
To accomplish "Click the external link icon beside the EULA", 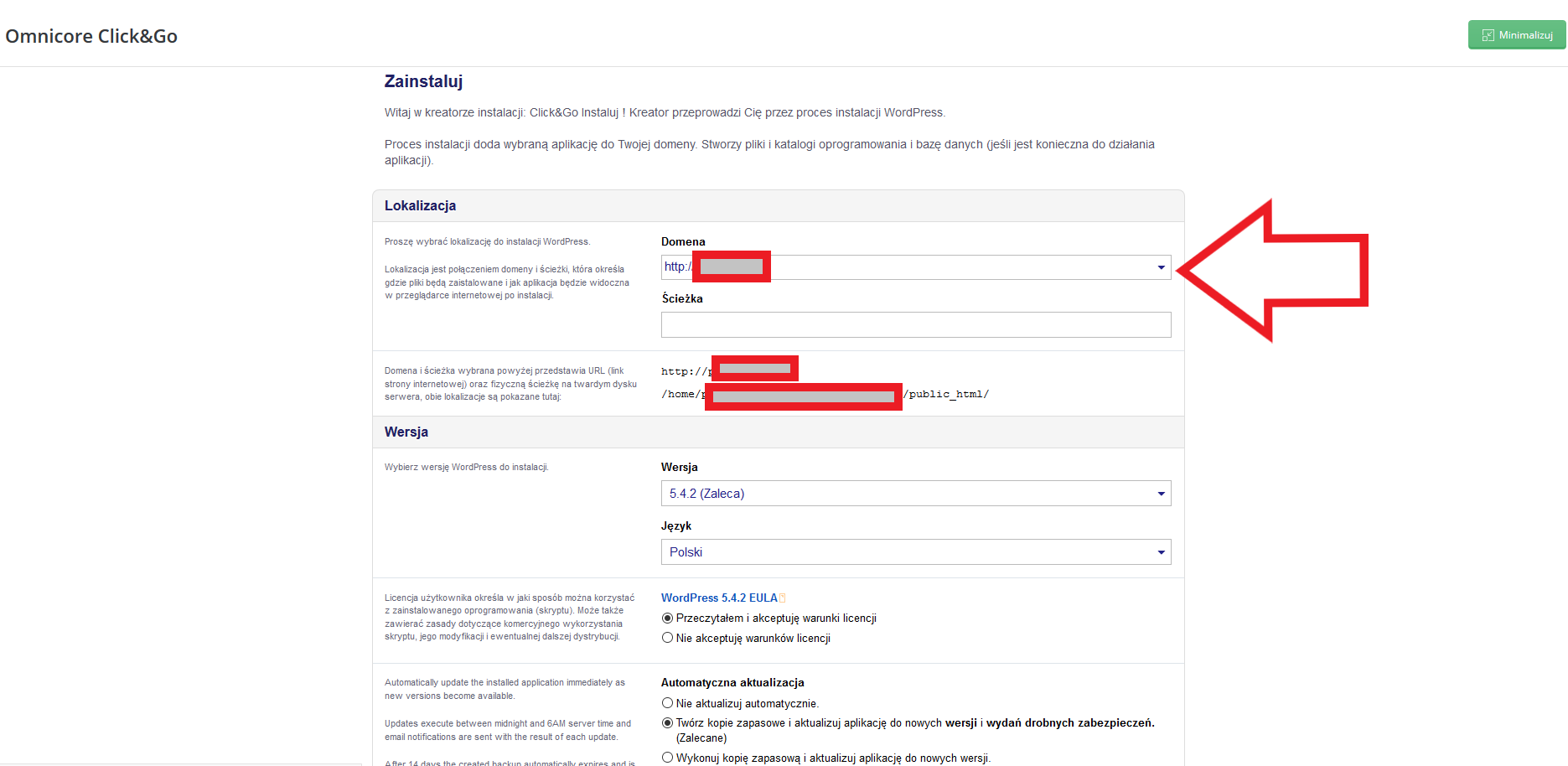I will coord(783,598).
